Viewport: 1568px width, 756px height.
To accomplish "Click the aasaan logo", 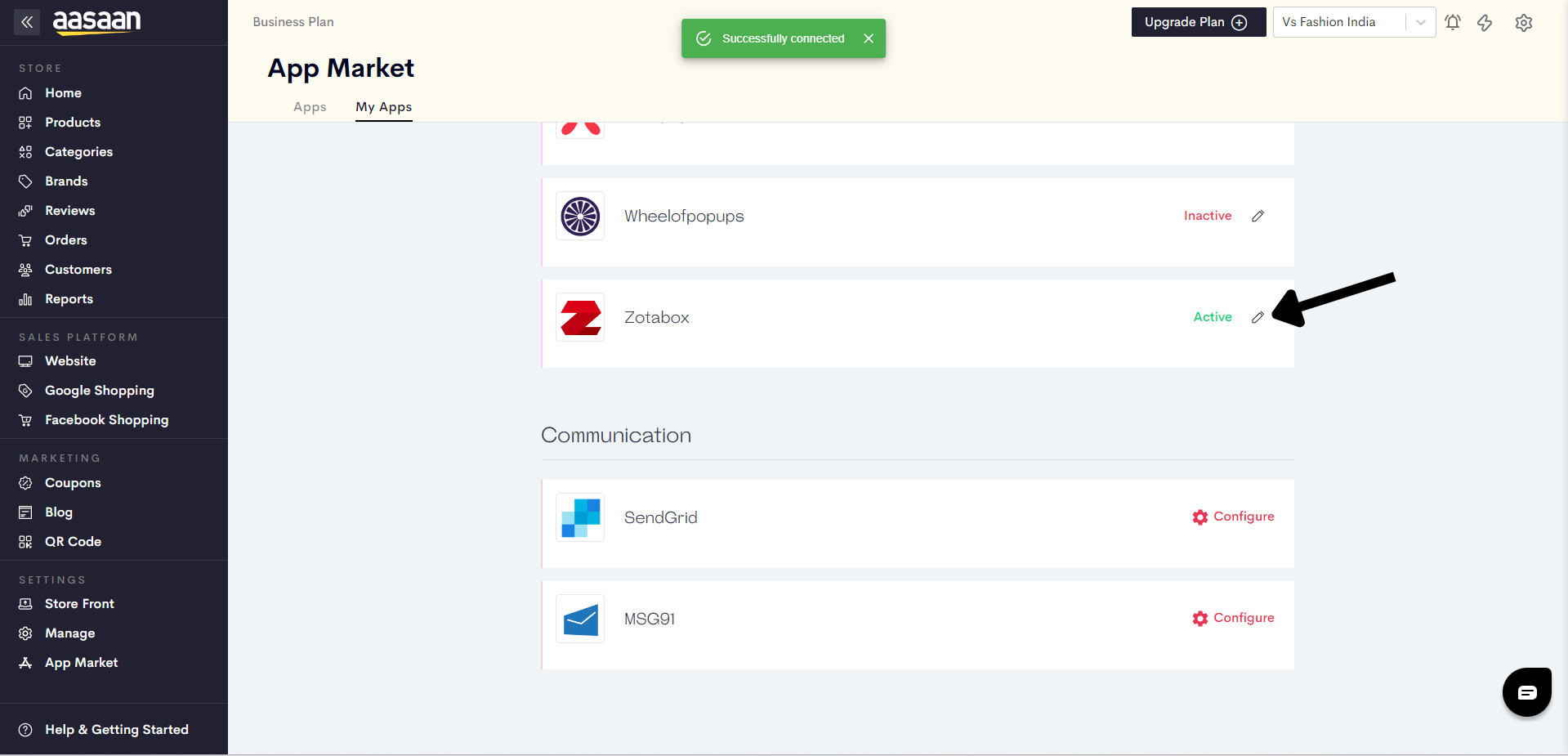I will pos(97,22).
